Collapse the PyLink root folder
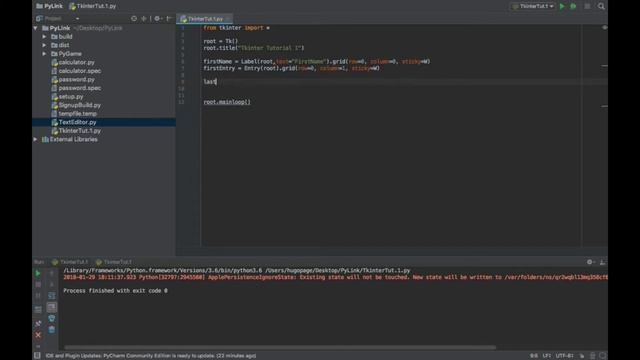 [x=36, y=28]
